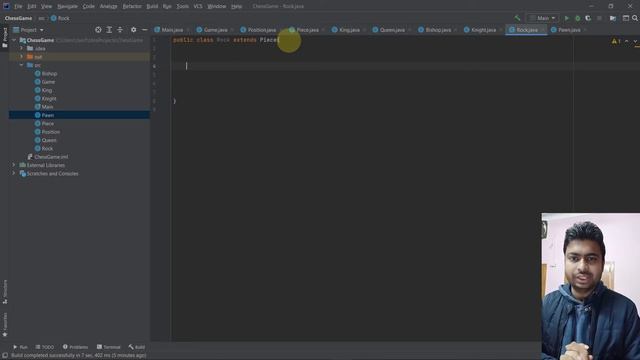Viewport: 640px width, 360px height.
Task: Go to next highlighted error arrow
Action: (x=636, y=41)
